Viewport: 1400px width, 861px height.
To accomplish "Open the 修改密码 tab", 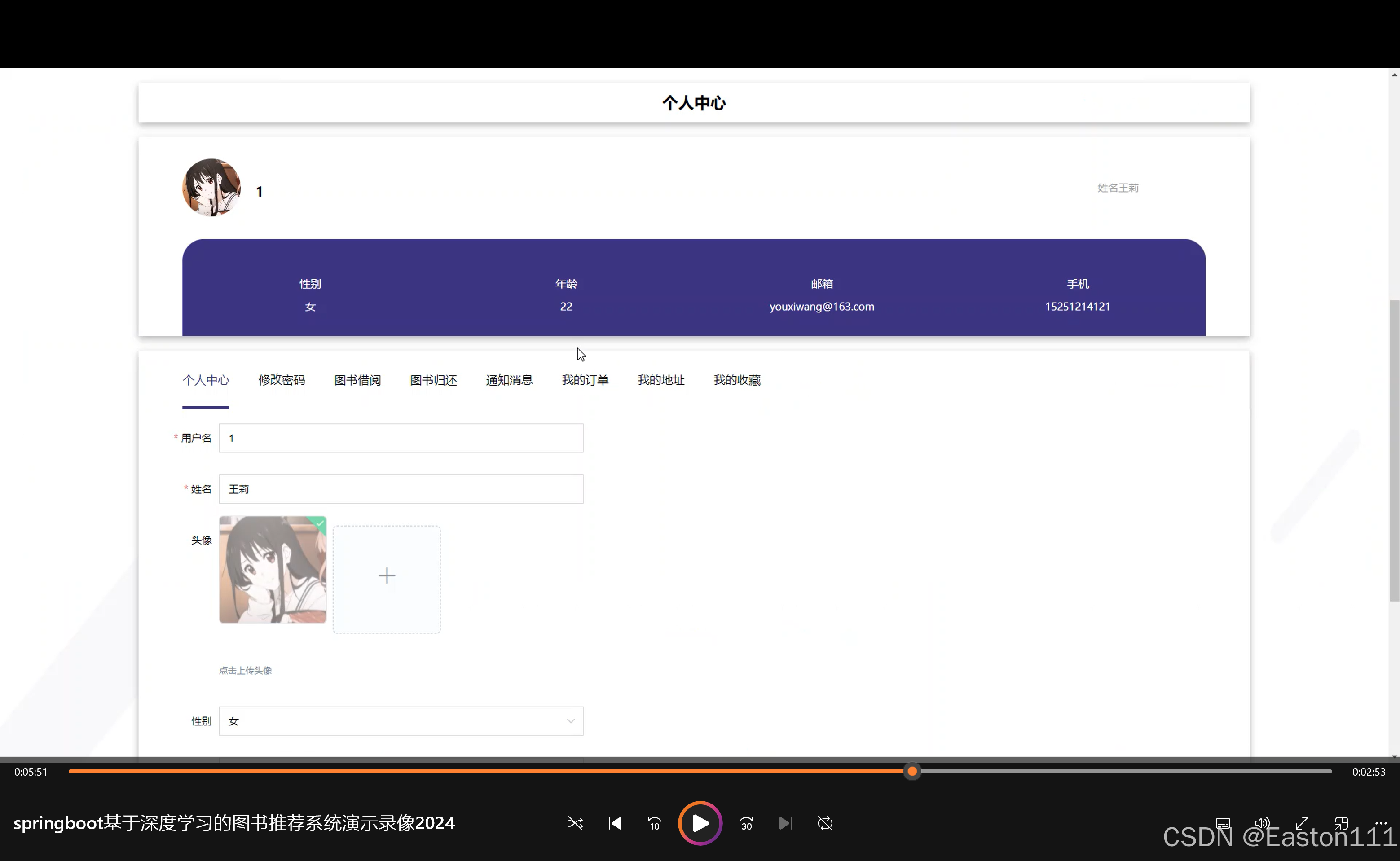I will [282, 380].
